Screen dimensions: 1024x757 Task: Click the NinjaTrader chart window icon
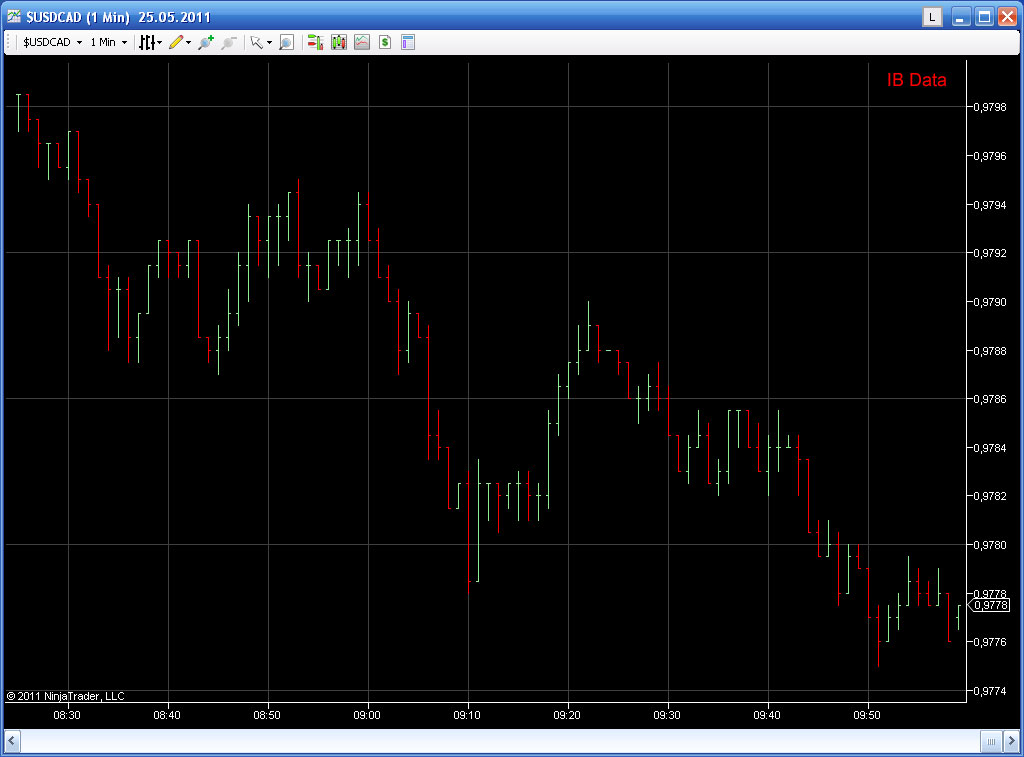(14, 16)
